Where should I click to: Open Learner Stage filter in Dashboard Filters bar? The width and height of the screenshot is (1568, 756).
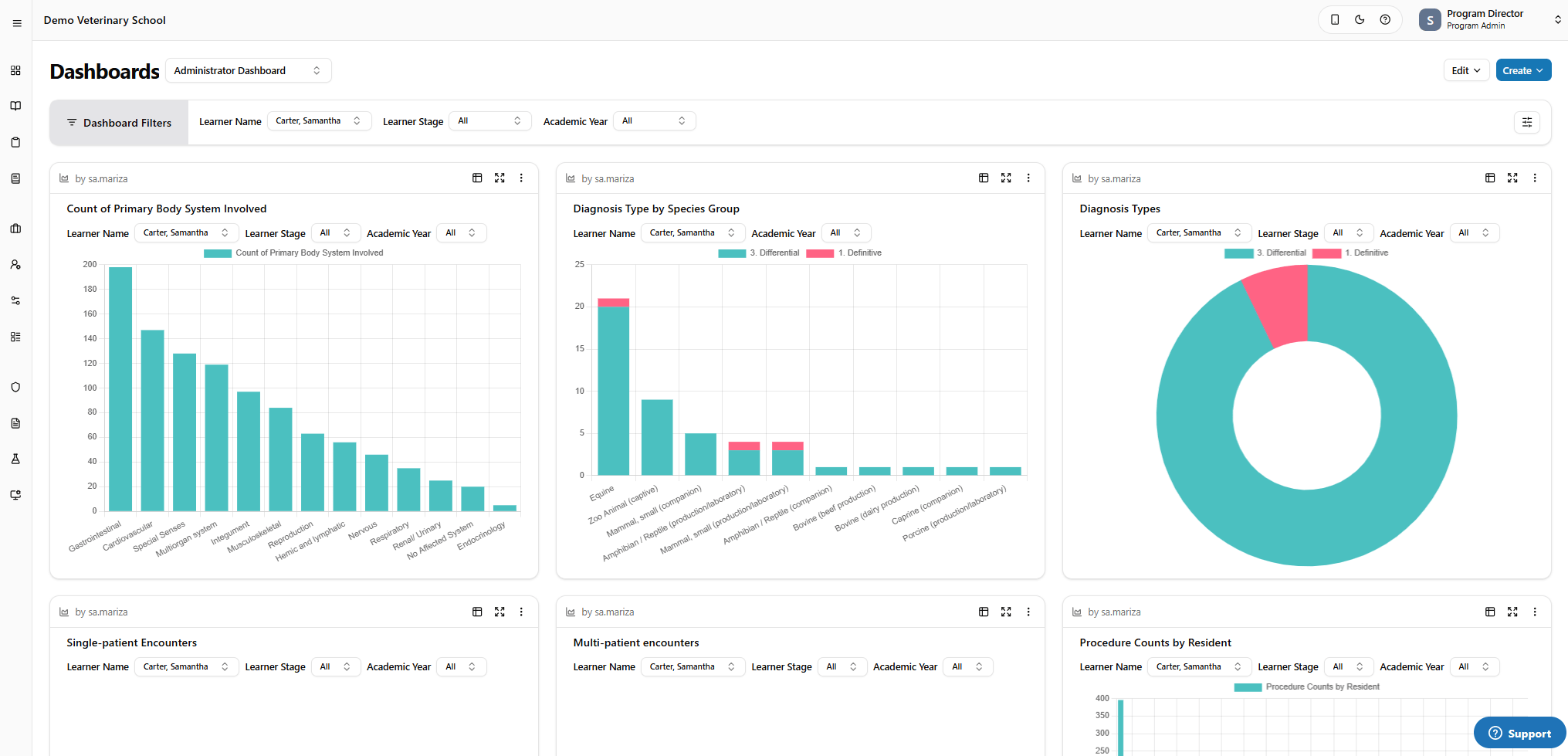(x=490, y=121)
